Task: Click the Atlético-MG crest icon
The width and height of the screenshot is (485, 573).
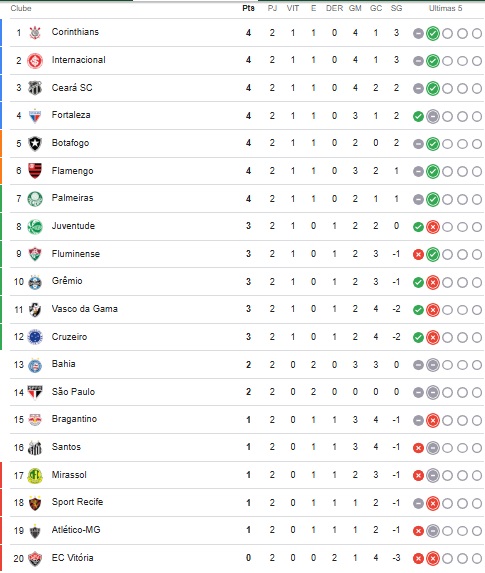Action: 35,531
